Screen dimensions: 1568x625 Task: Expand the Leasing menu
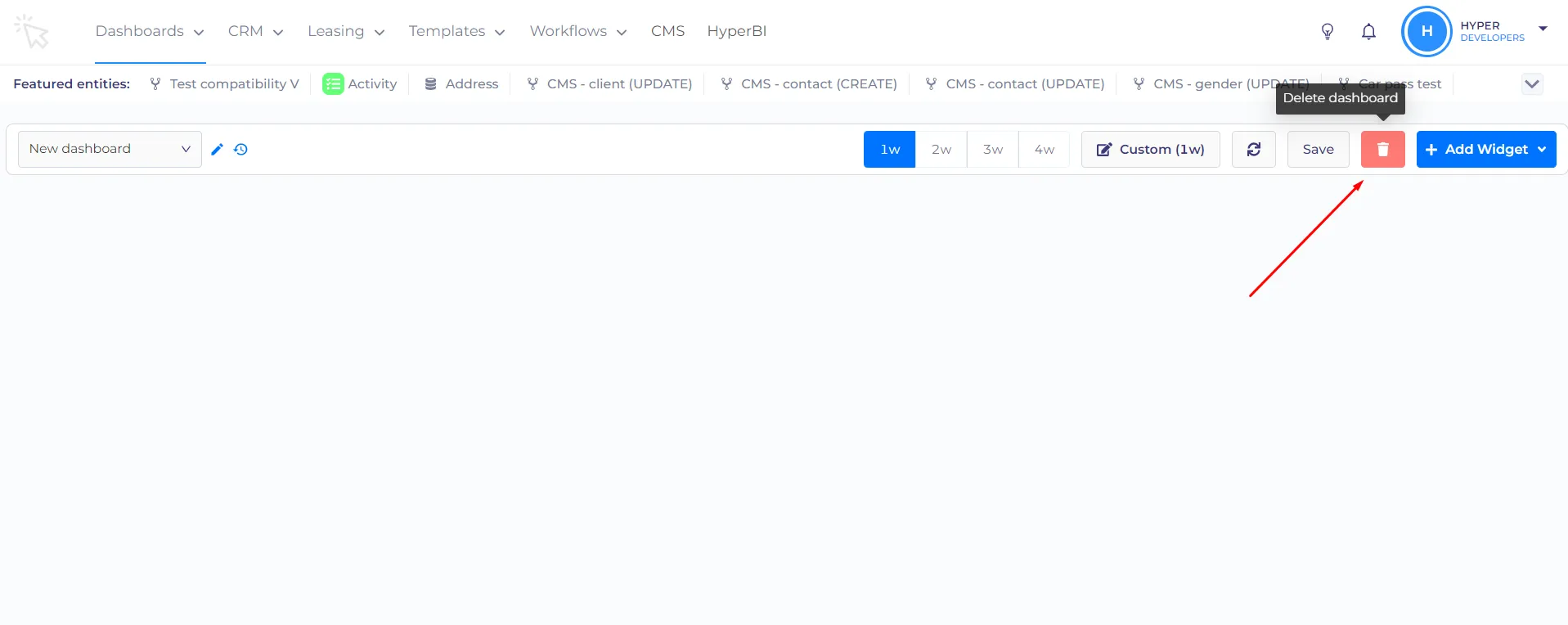pos(346,31)
